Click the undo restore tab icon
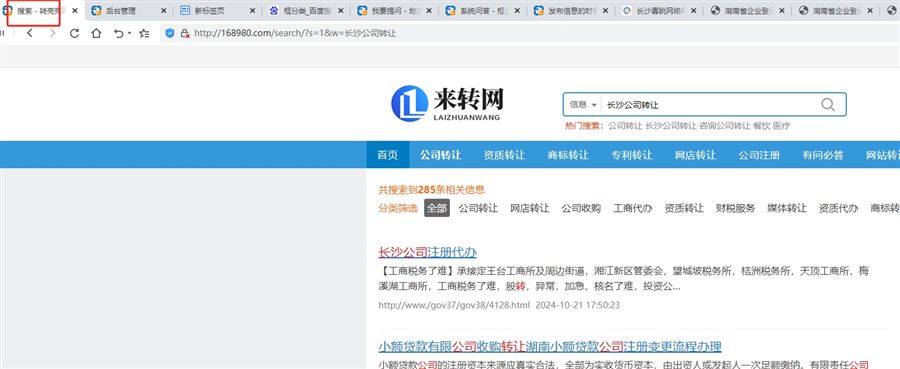The image size is (900, 369). 118,33
